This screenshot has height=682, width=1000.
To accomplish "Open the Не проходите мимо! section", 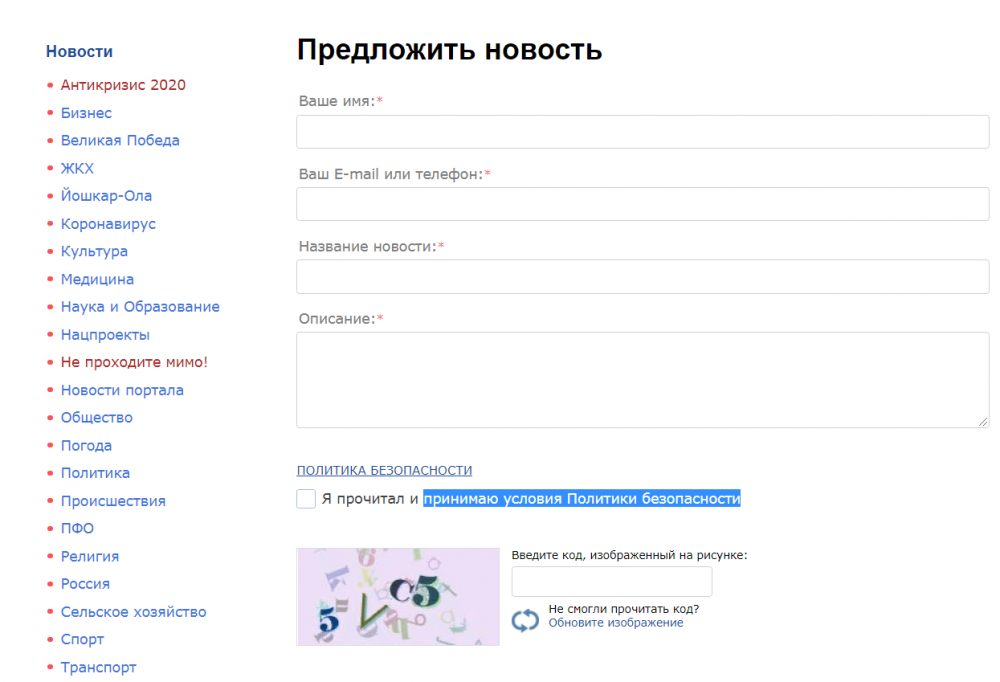I will 134,363.
